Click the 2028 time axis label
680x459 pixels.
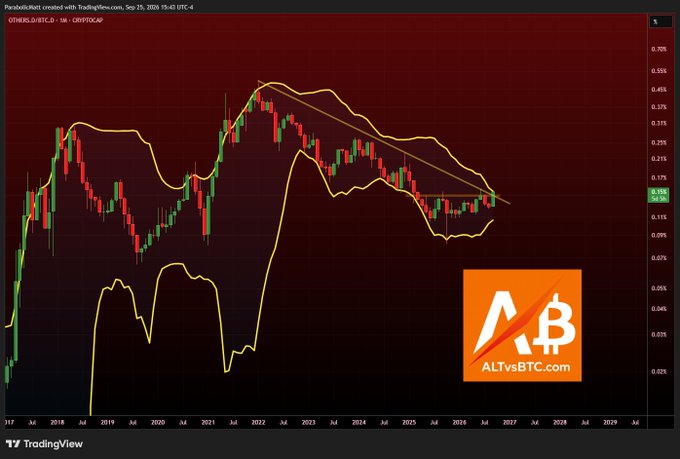tap(560, 422)
